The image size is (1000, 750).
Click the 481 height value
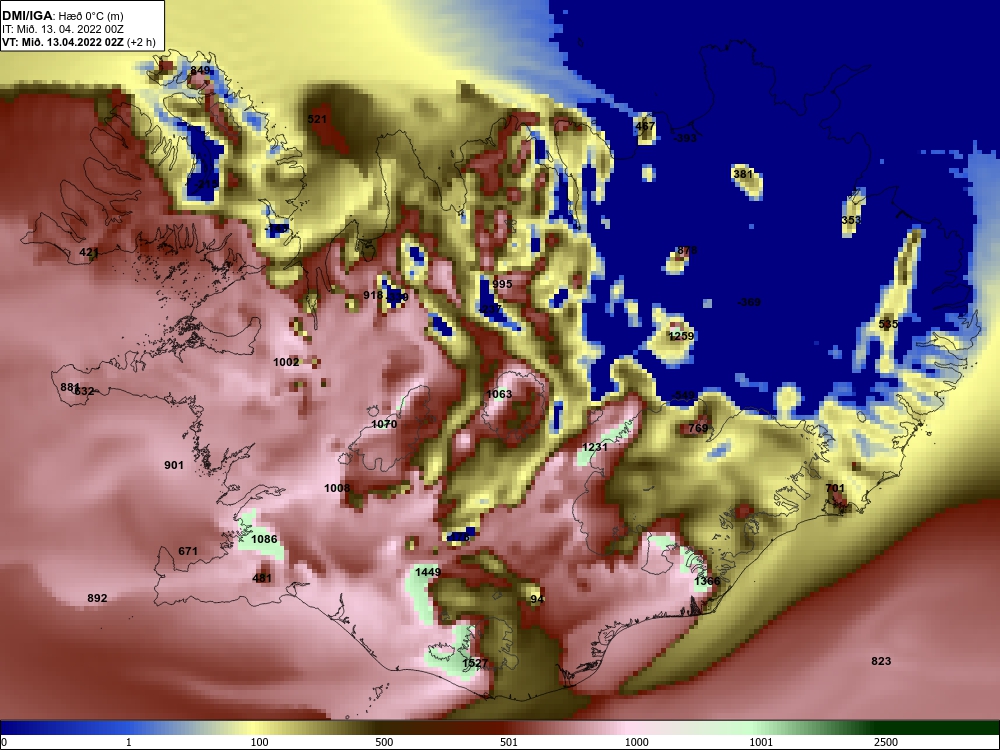click(x=262, y=578)
